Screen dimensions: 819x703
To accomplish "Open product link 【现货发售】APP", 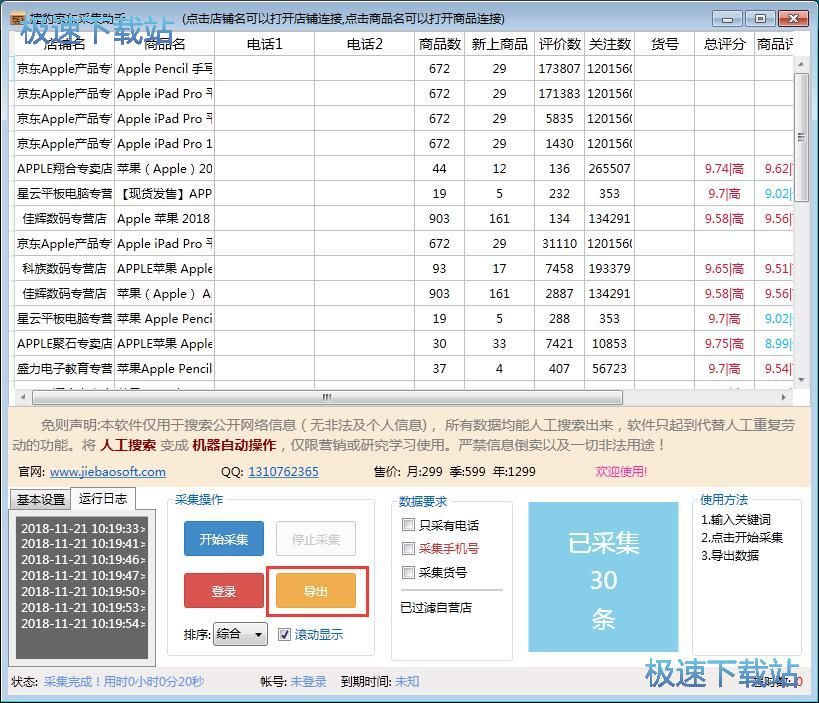I will (165, 194).
